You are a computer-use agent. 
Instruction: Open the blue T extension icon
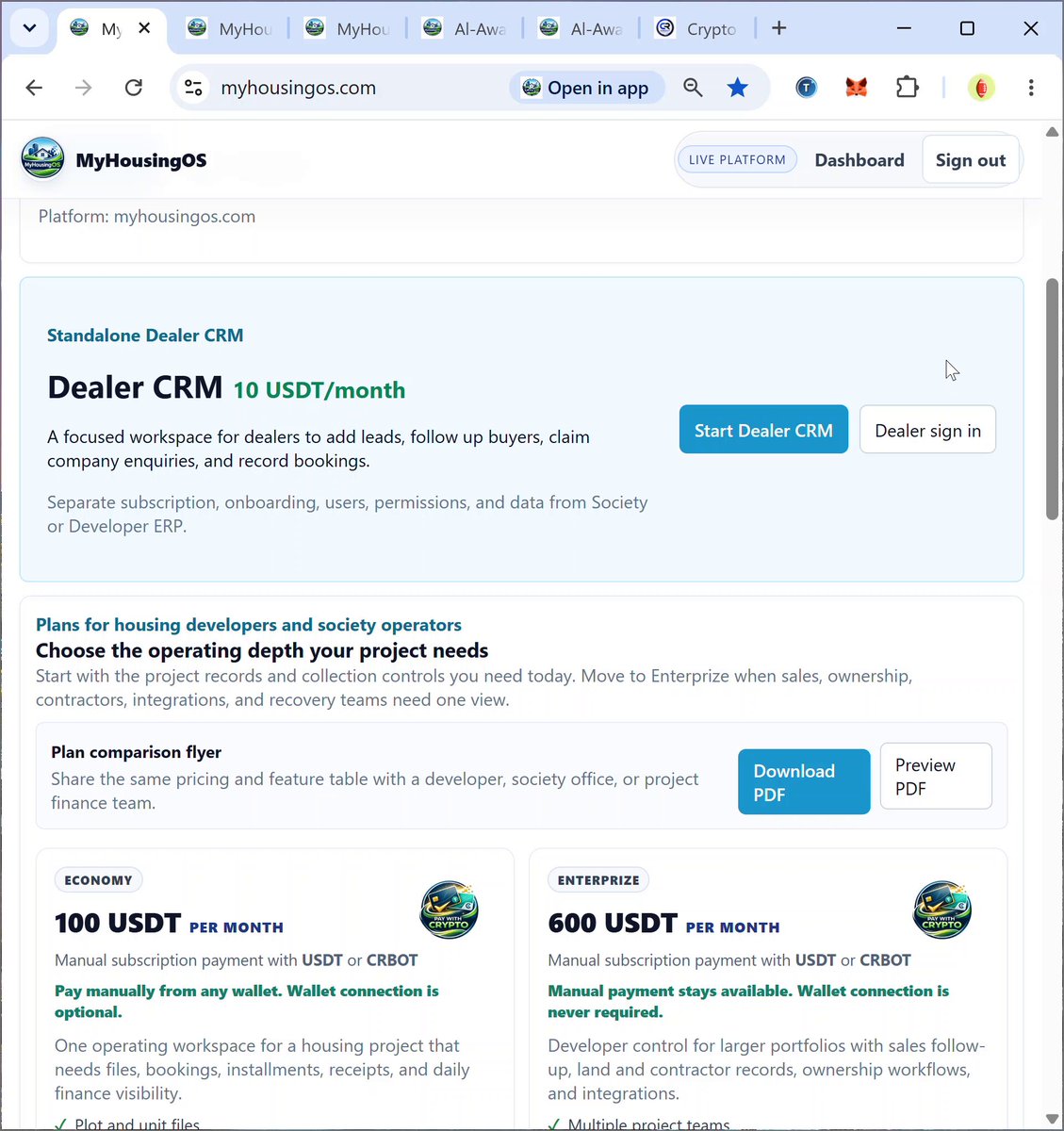[806, 88]
